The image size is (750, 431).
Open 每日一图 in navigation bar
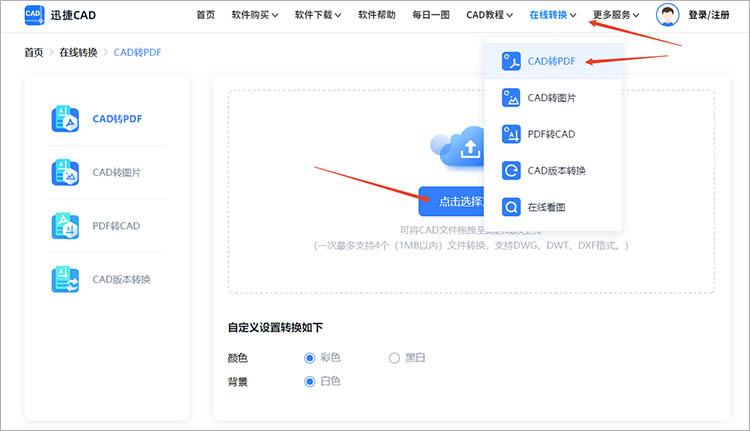click(x=431, y=15)
